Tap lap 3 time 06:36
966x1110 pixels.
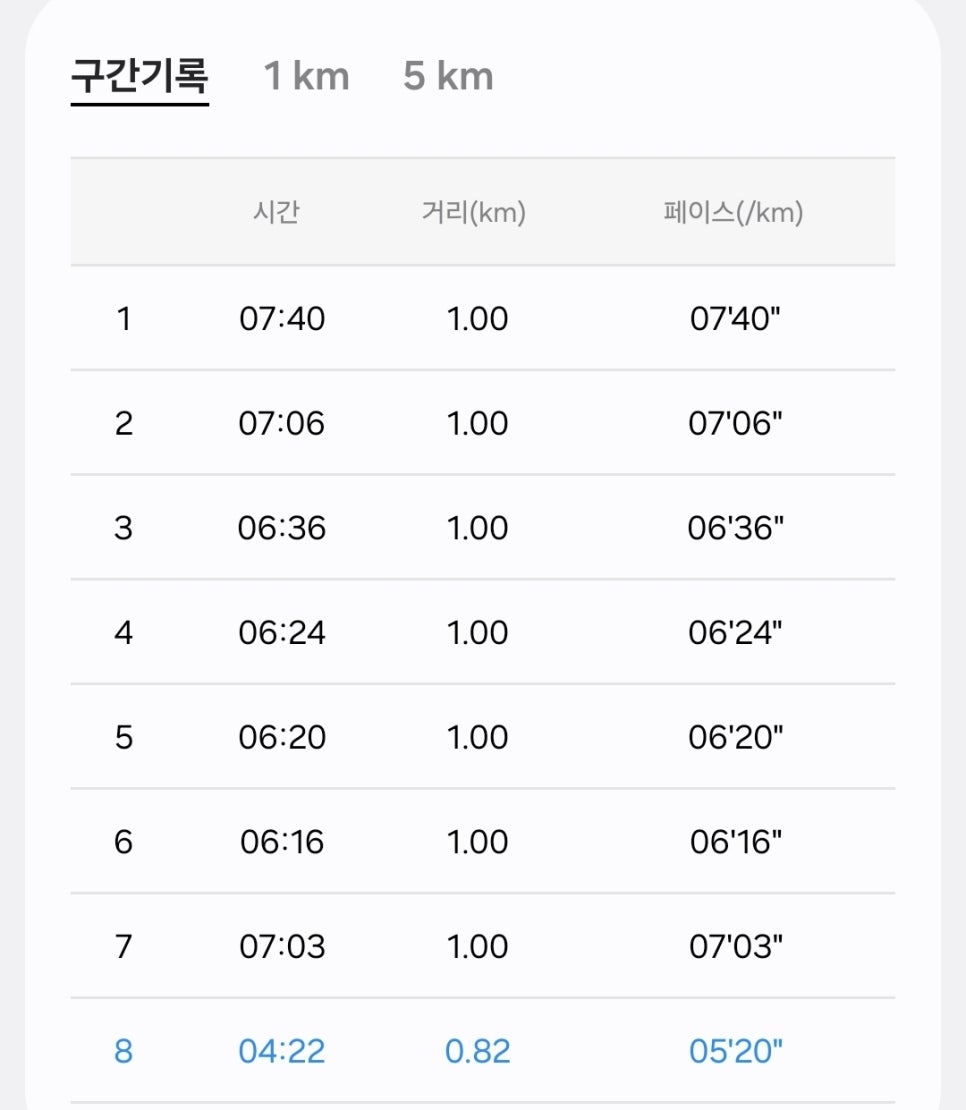(x=282, y=528)
